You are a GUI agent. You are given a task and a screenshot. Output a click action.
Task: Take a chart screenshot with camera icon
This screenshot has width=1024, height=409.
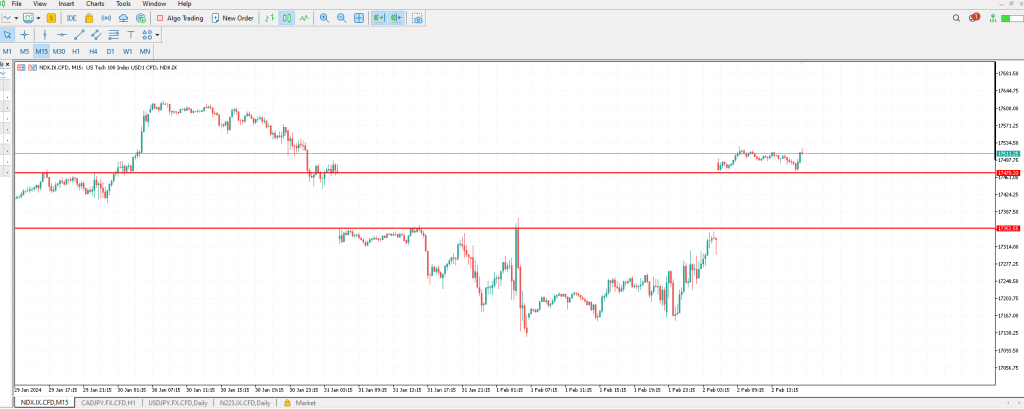pyautogui.click(x=417, y=18)
